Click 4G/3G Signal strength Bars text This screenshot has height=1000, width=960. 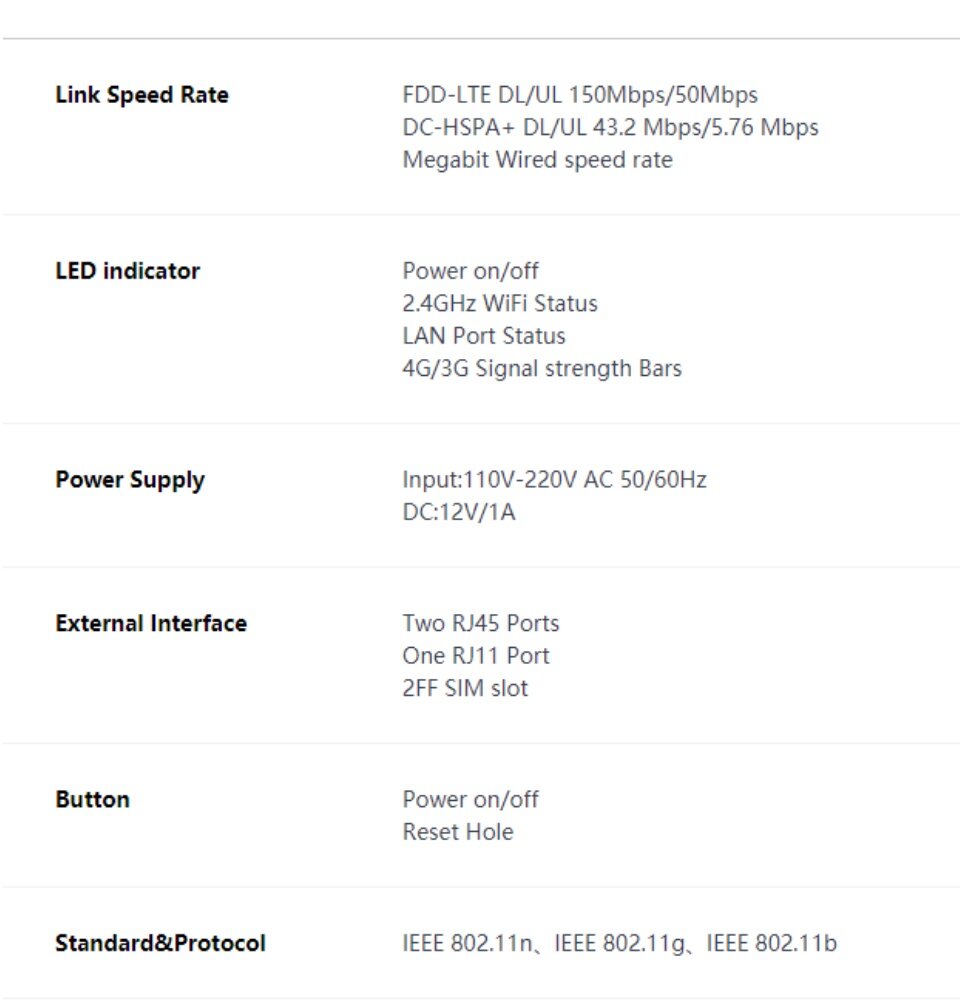pos(542,369)
